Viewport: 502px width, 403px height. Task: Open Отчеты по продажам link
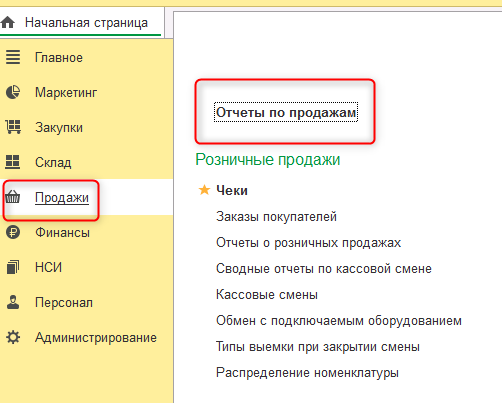[286, 112]
